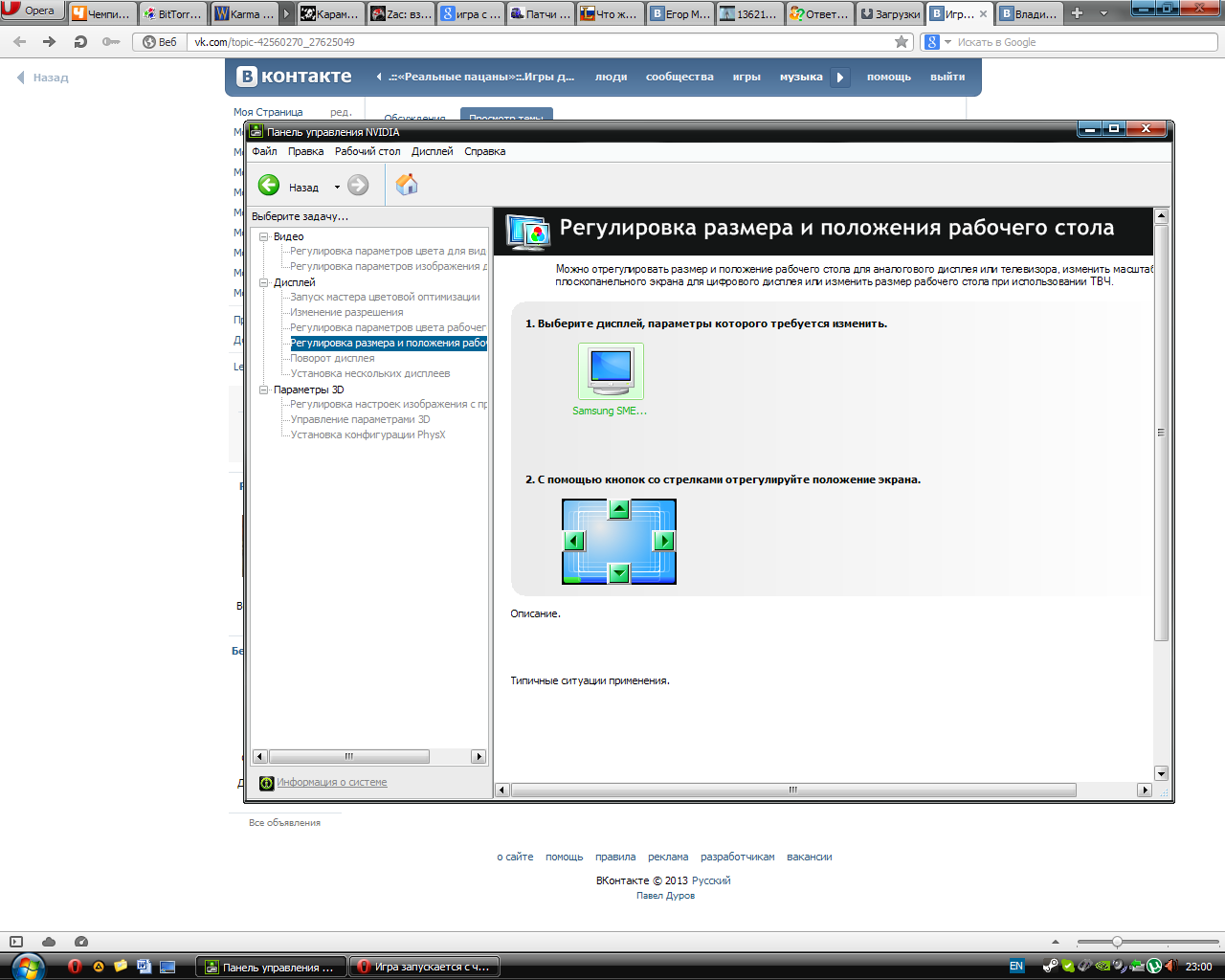Viewport: 1225px width, 980px height.
Task: Click the Павел Дуров footer link
Action: coord(665,896)
